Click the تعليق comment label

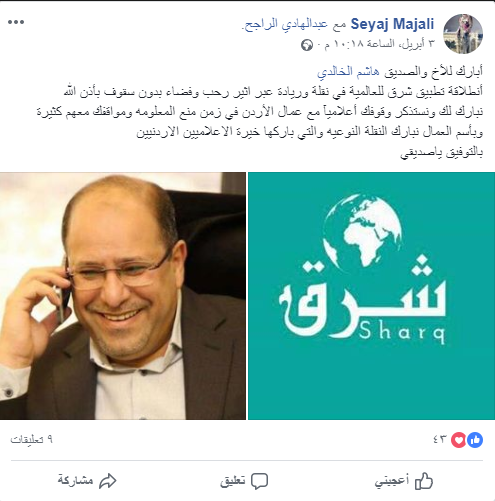pyautogui.click(x=232, y=481)
